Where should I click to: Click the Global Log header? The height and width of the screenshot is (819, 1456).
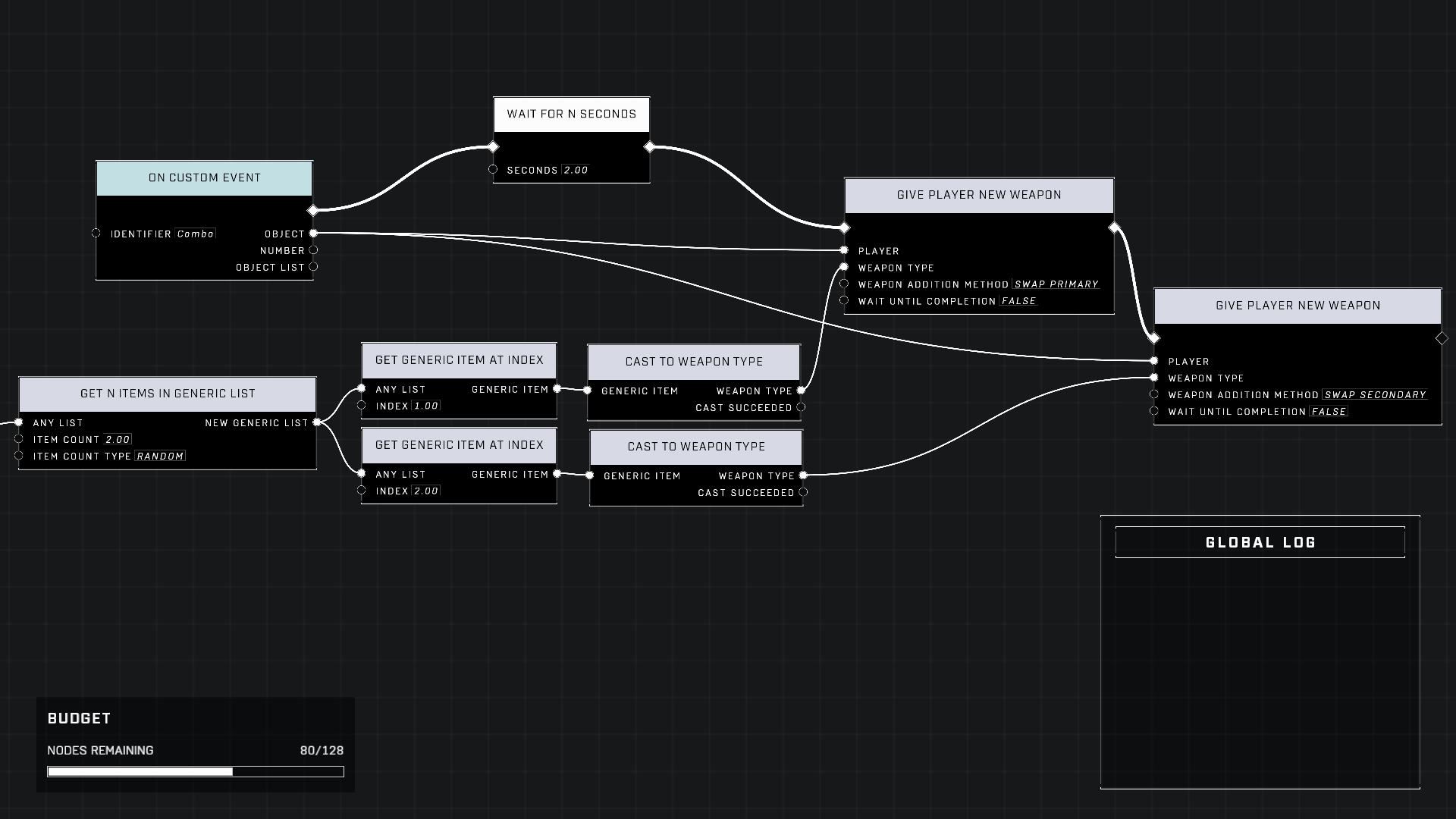pyautogui.click(x=1260, y=542)
